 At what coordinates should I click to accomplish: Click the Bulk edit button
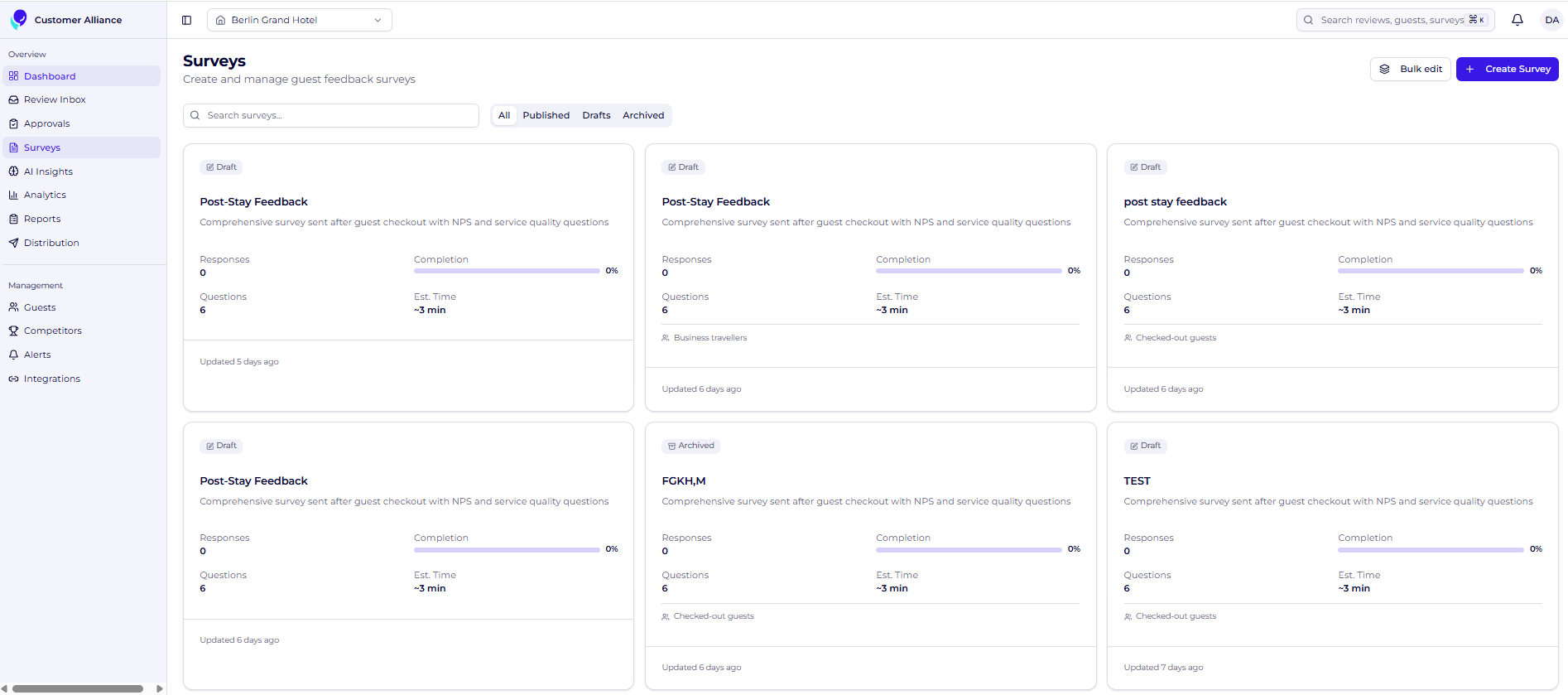(1410, 69)
